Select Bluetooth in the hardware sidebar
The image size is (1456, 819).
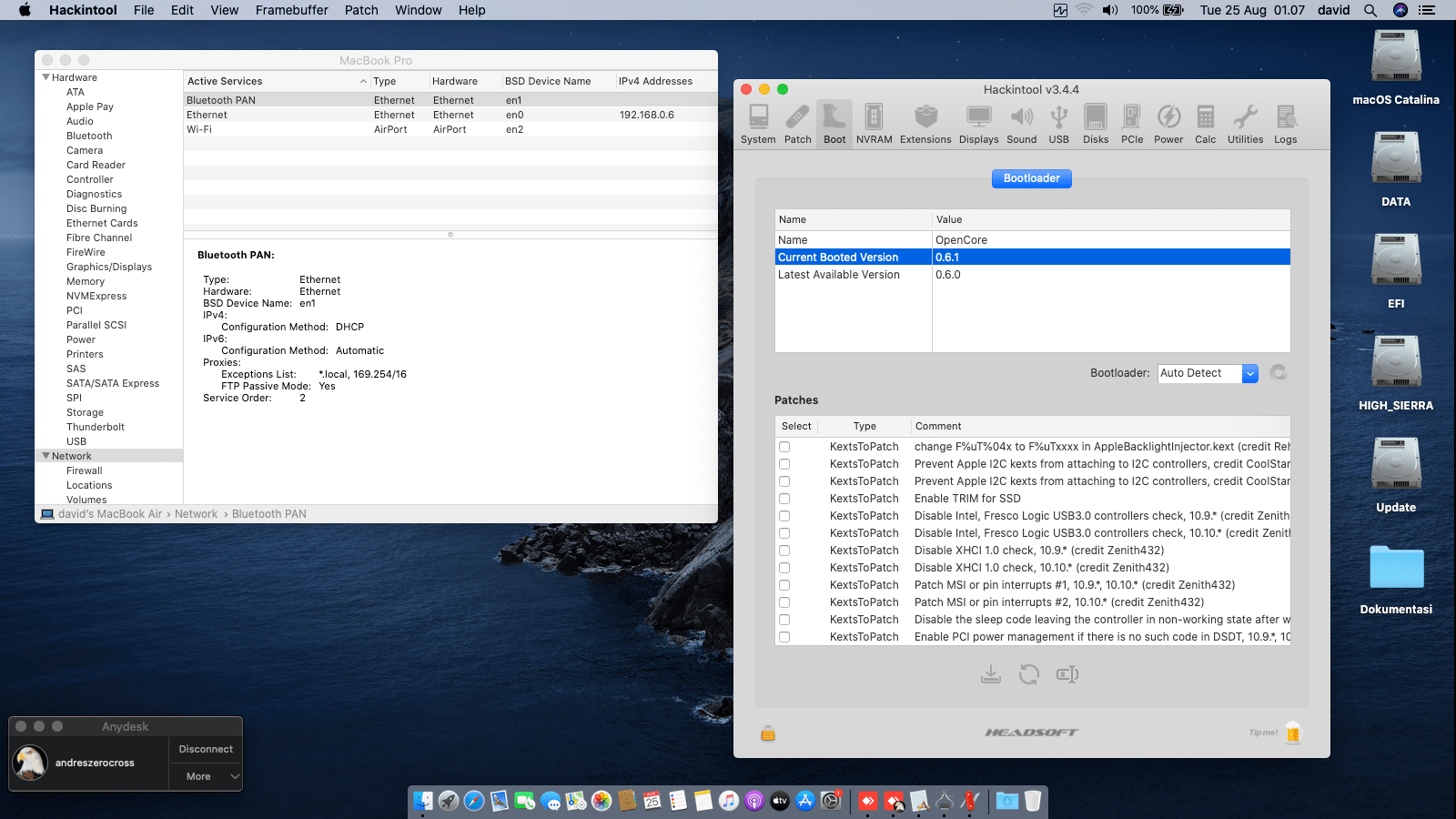(89, 136)
